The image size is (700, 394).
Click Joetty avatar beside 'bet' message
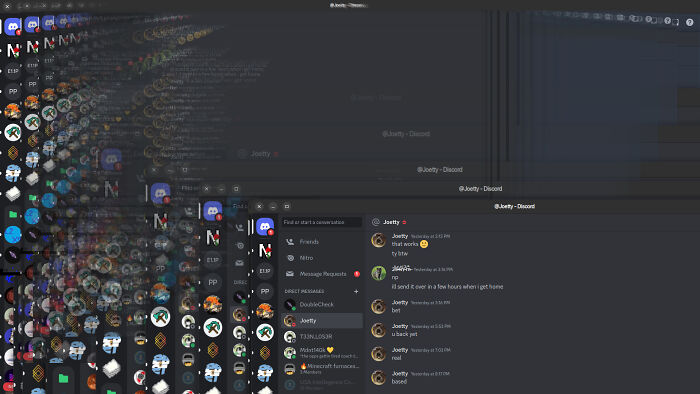pyautogui.click(x=379, y=307)
